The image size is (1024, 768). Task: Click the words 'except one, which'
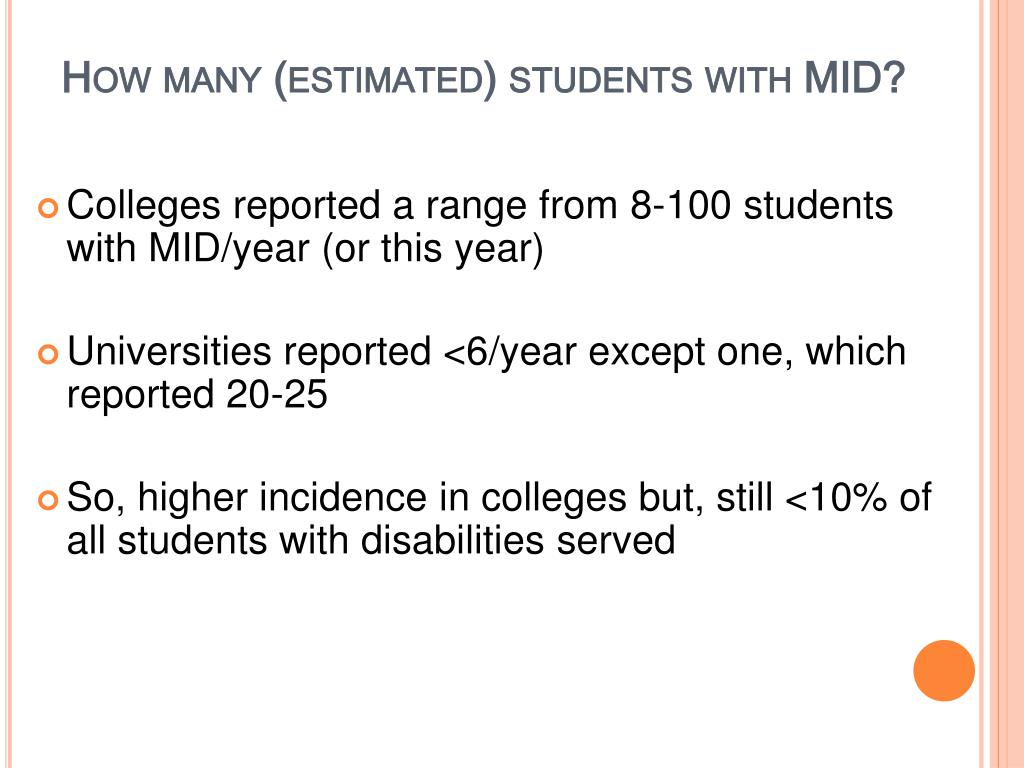click(x=747, y=353)
